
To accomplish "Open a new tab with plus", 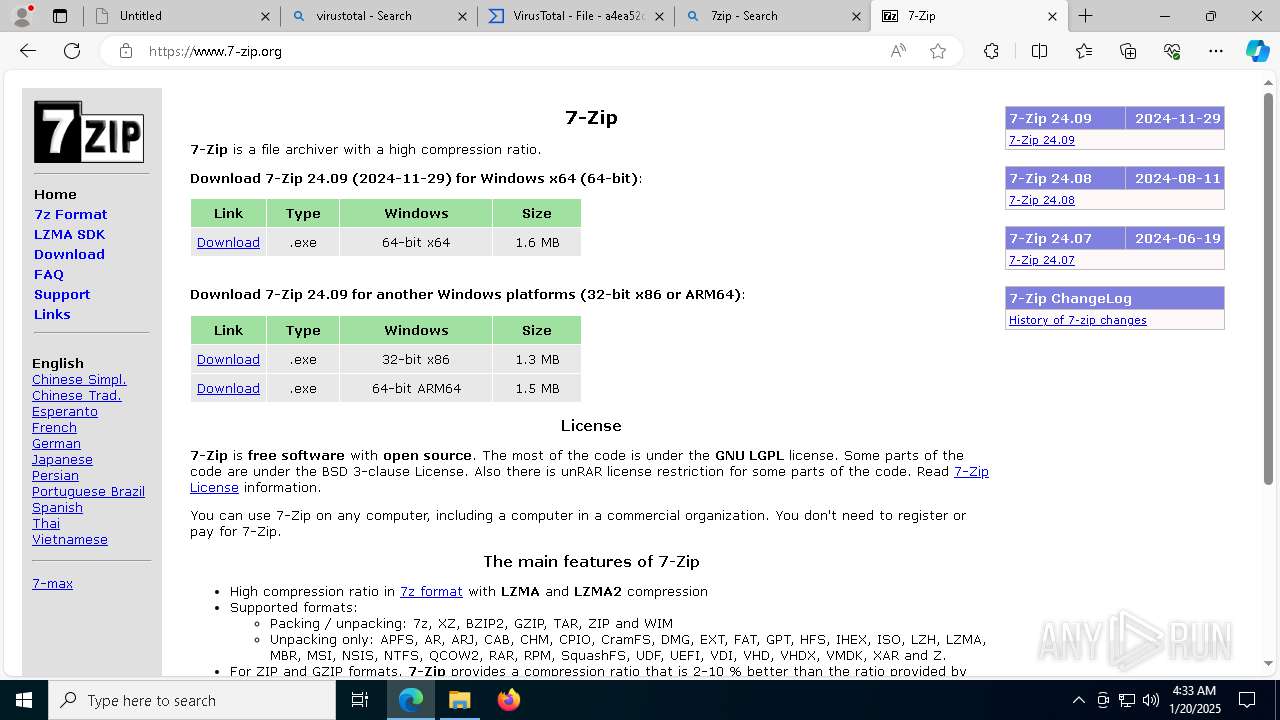I will 1086,16.
